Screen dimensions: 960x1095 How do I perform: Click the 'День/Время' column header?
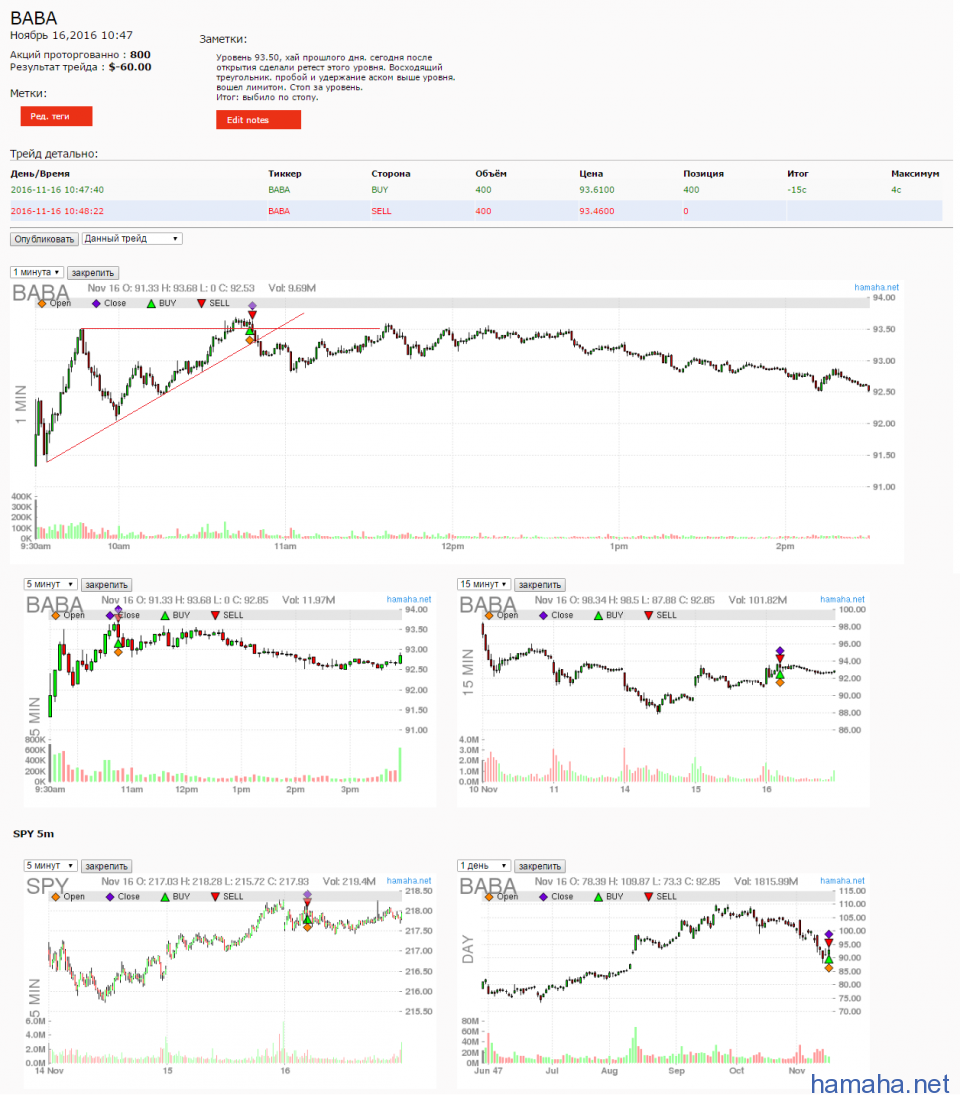pyautogui.click(x=40, y=174)
